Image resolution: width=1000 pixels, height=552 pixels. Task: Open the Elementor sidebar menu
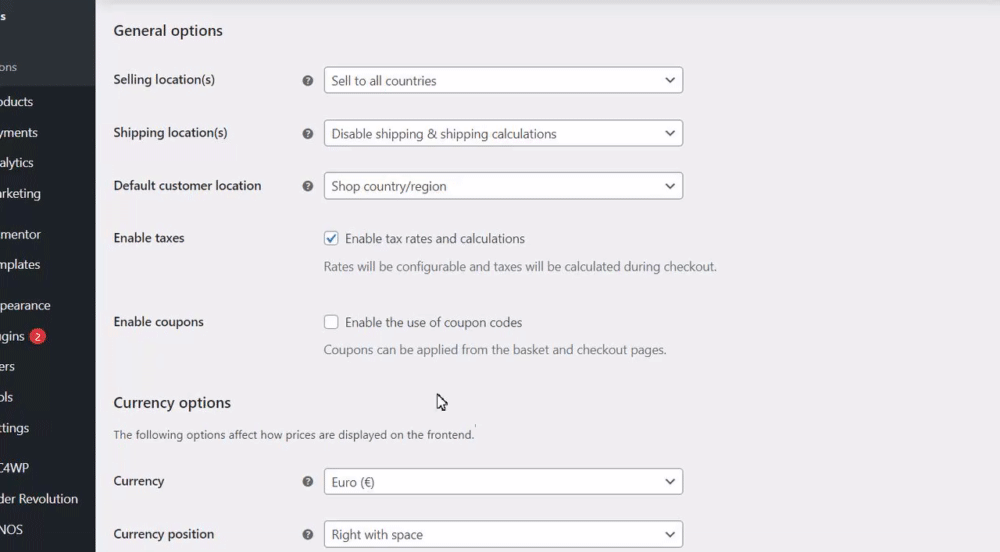coord(20,235)
